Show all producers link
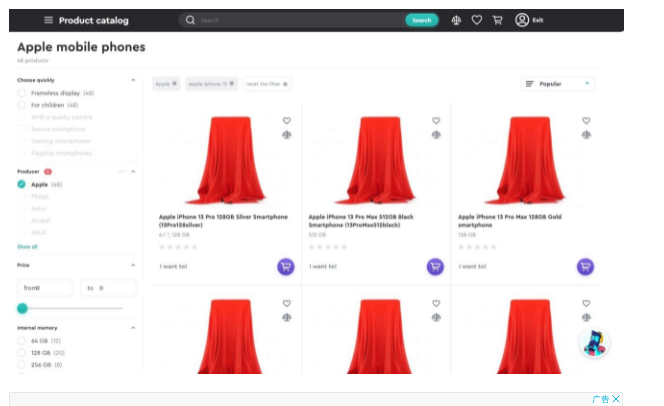Image resolution: width=664 pixels, height=406 pixels. click(27, 246)
